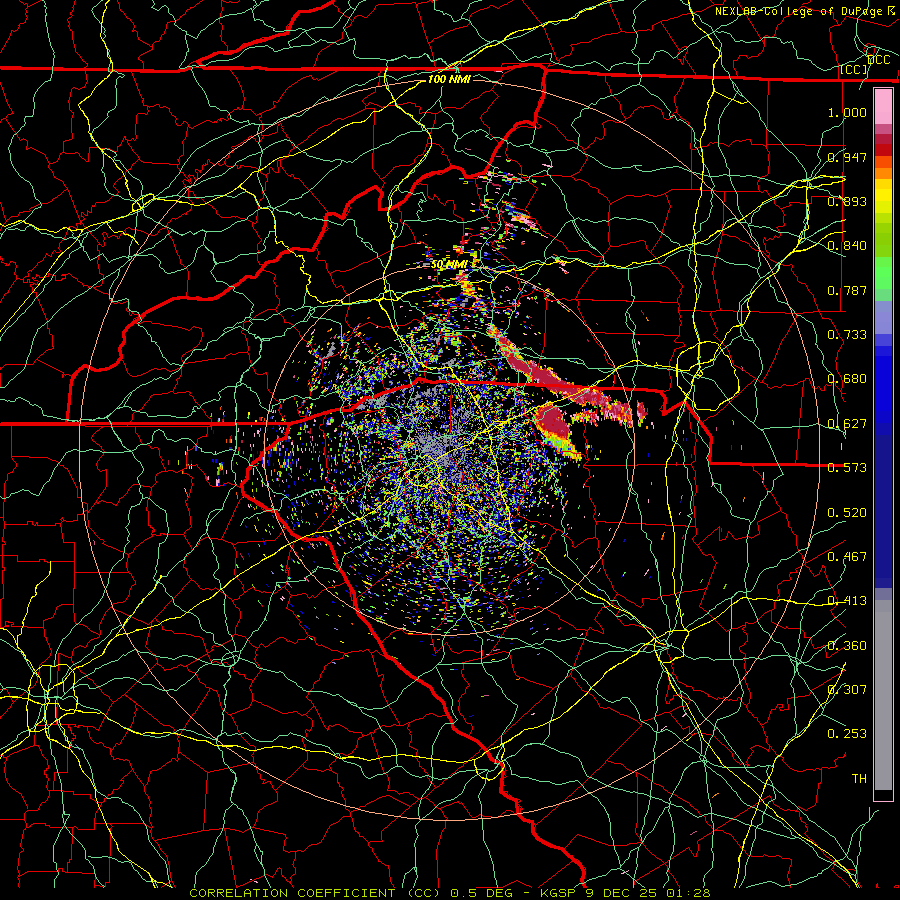The image size is (900, 900).
Task: Click the CORRELATION COEFFICIENT caption text
Action: pos(315,893)
